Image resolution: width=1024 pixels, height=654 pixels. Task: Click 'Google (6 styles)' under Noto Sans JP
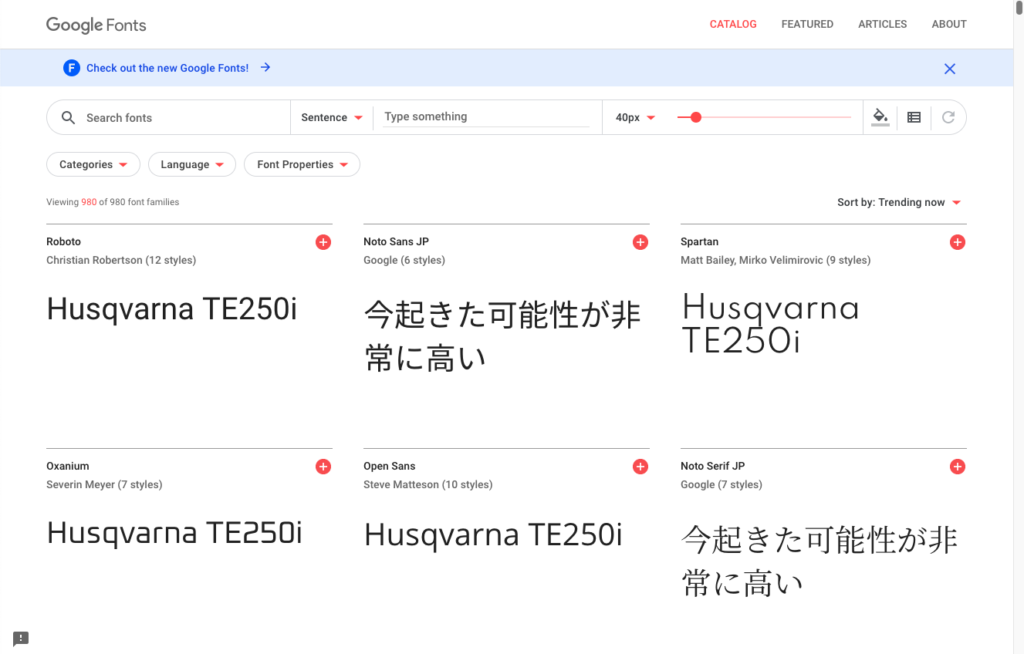[x=404, y=260]
